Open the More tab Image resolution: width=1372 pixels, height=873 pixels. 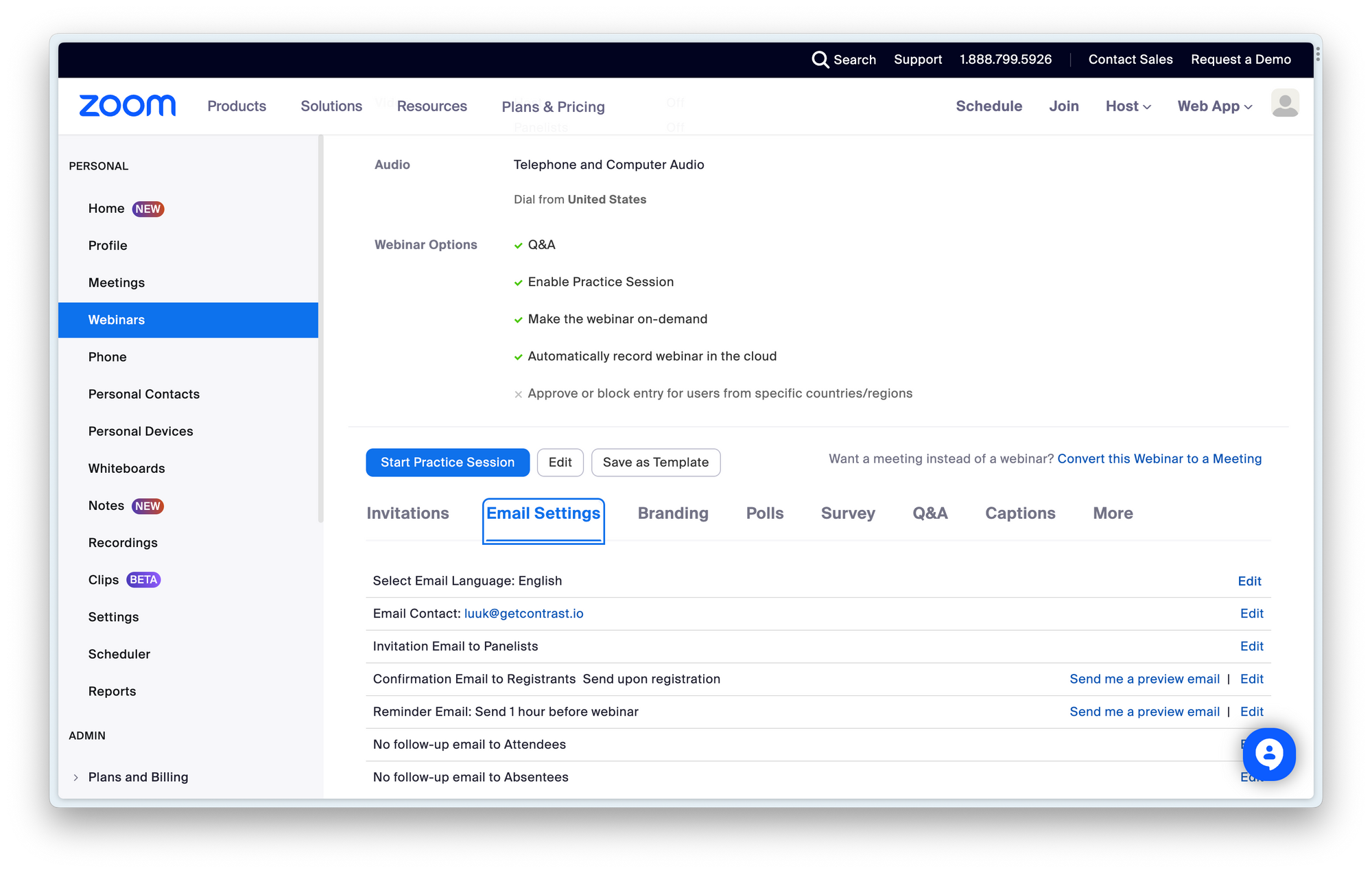[x=1113, y=513]
